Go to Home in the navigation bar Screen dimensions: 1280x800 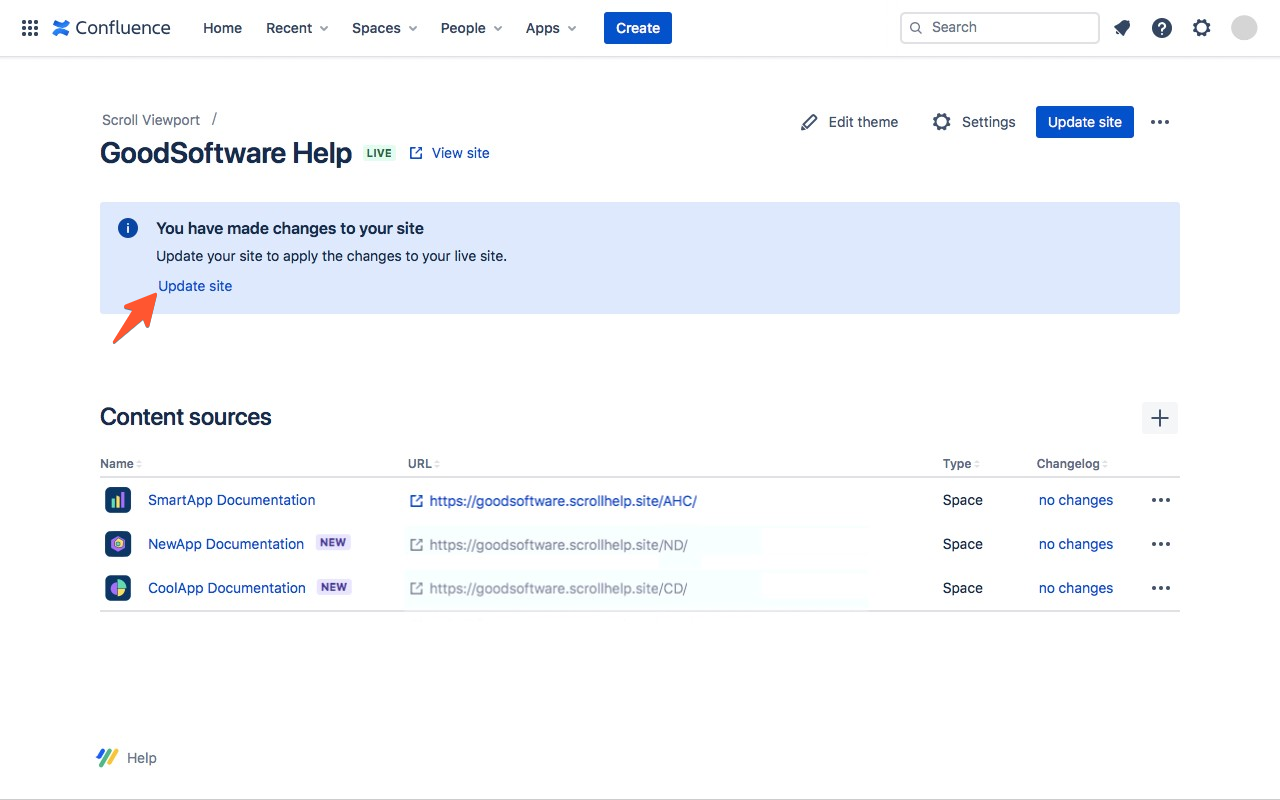tap(222, 28)
